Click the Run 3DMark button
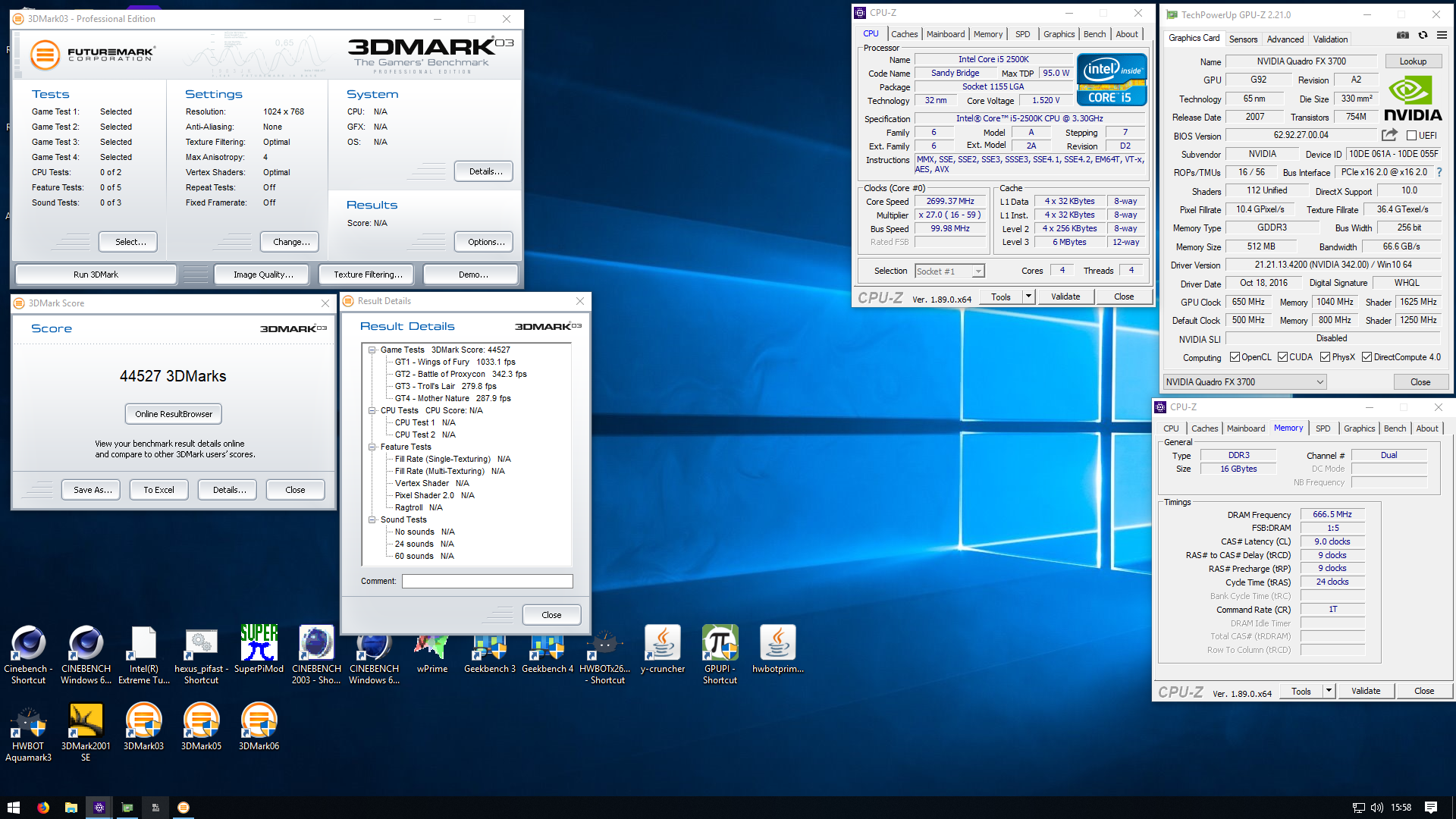 pos(96,275)
